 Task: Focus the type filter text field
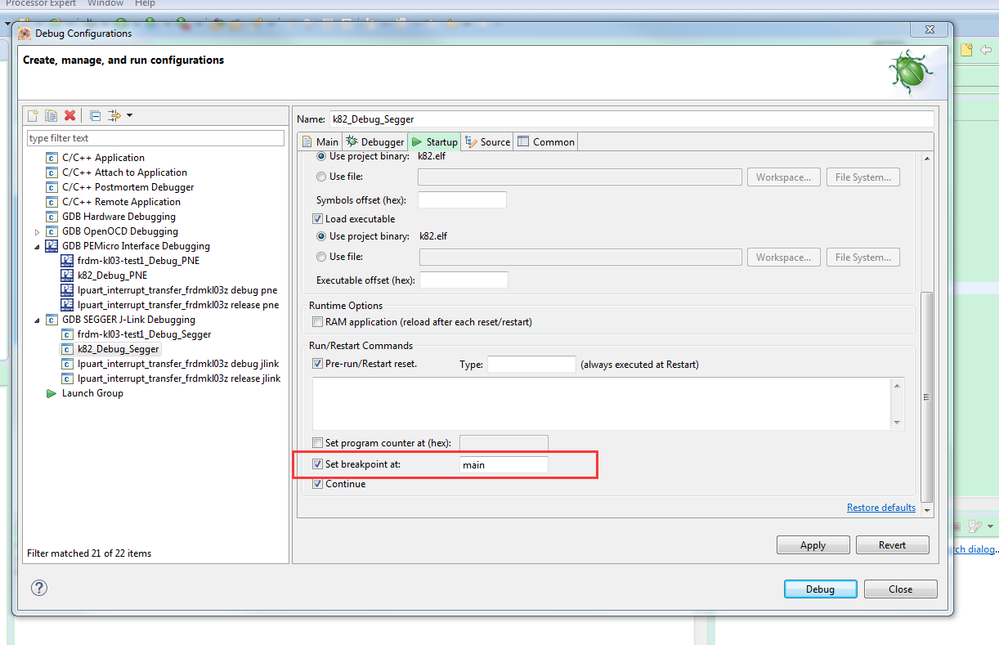[155, 138]
